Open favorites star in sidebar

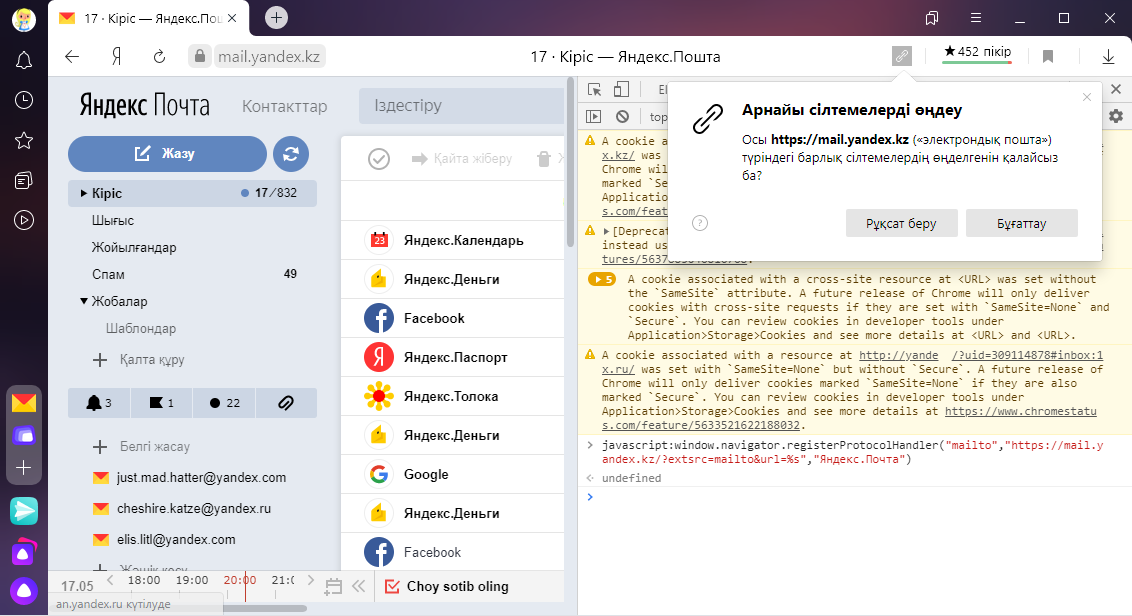coord(24,141)
